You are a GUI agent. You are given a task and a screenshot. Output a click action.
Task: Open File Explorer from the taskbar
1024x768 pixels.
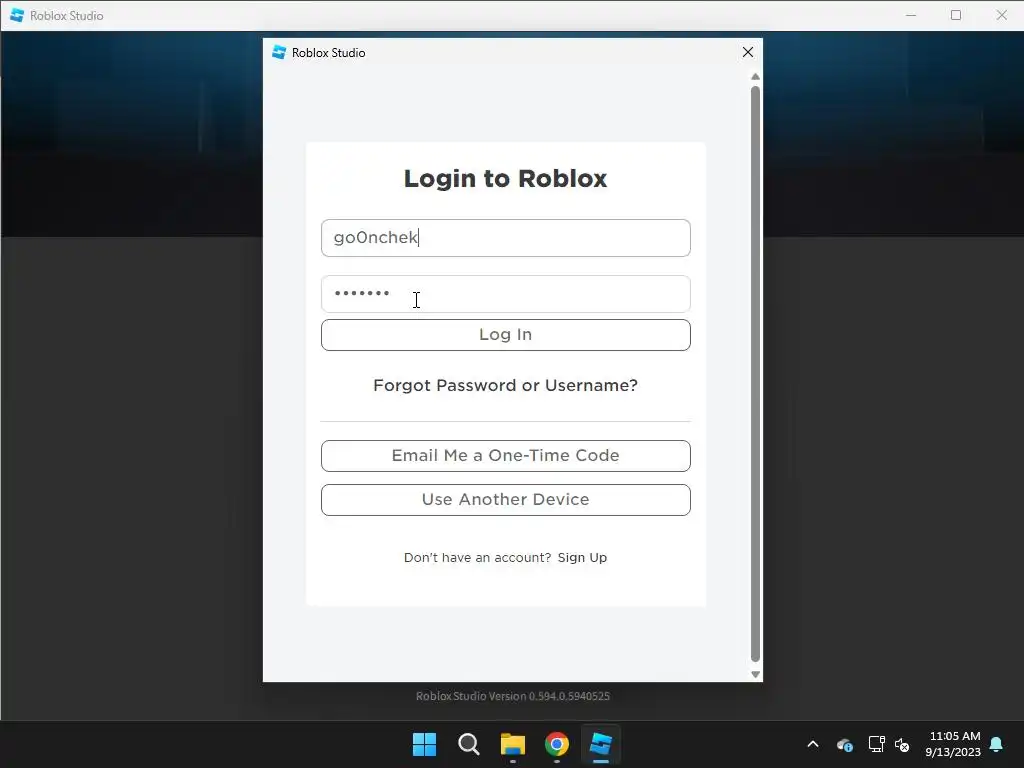(513, 744)
